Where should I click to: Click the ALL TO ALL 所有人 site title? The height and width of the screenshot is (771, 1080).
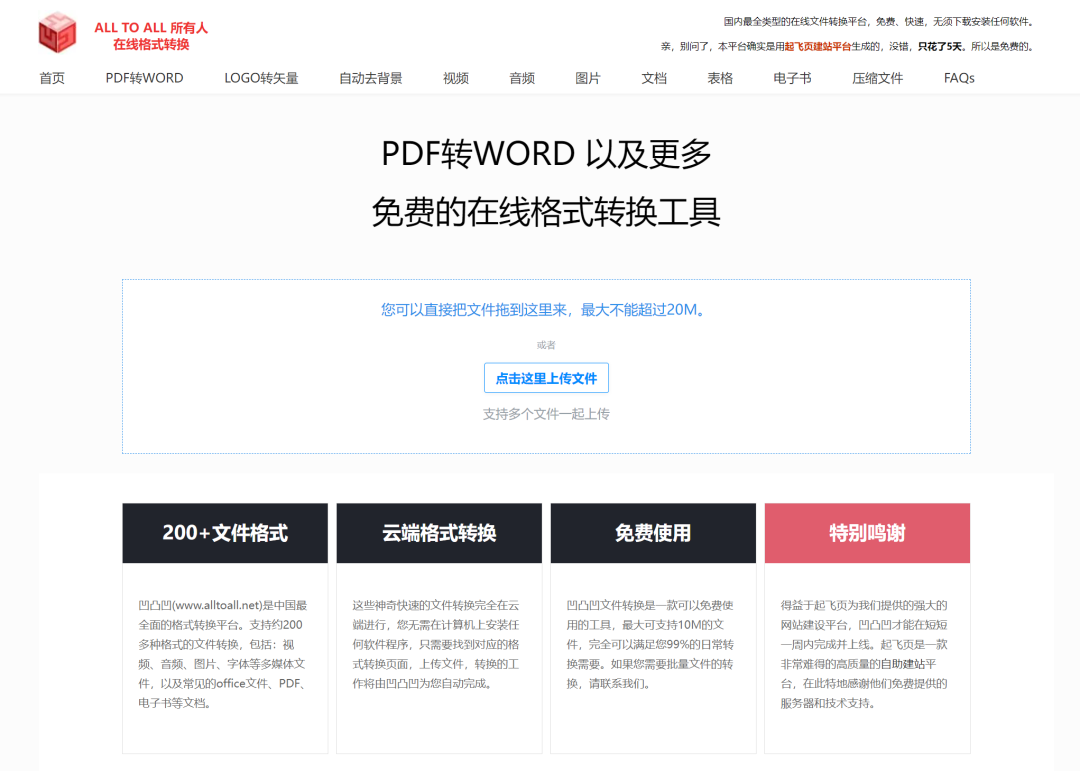[x=151, y=28]
